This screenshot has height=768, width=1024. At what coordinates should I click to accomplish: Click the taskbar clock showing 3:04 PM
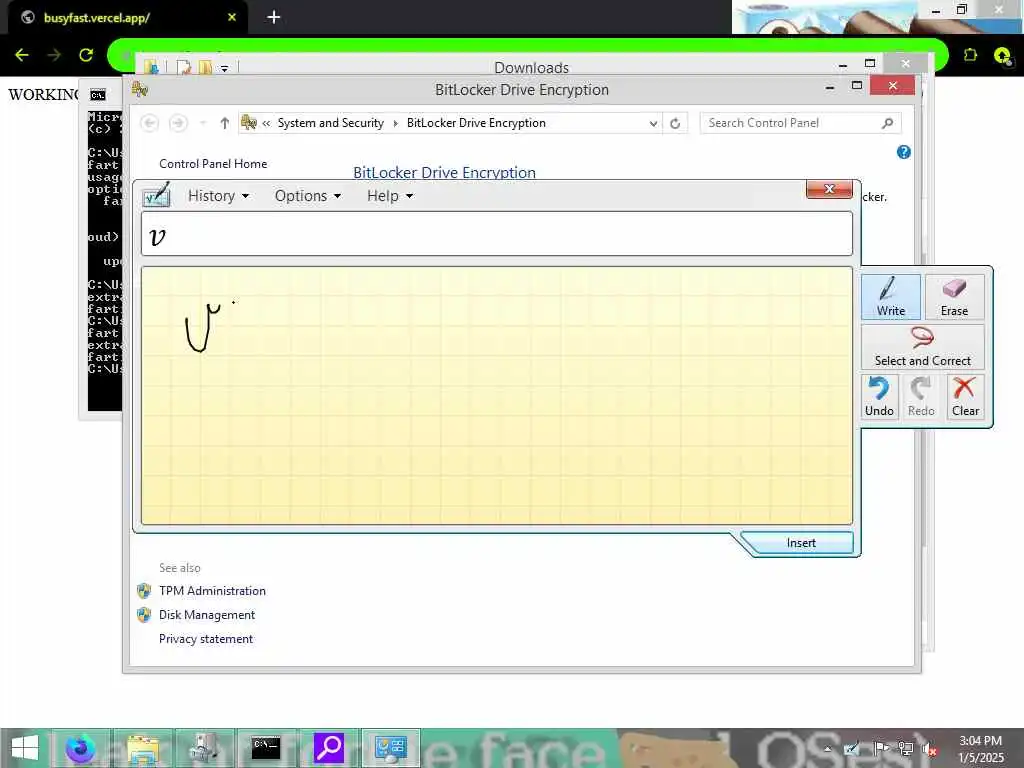(980, 748)
